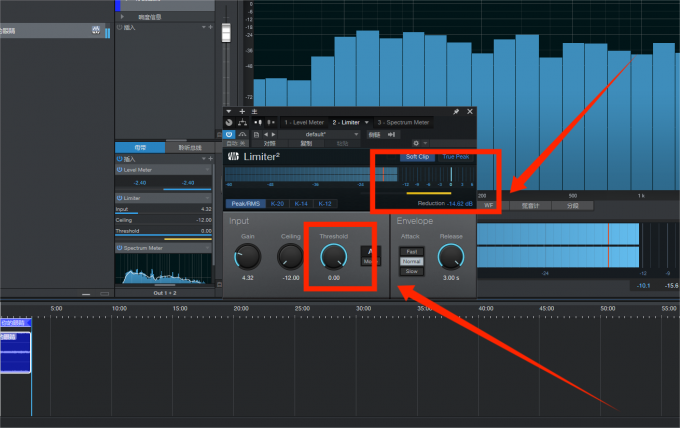Set Attack to Fast
The image size is (680, 428).
pyautogui.click(x=412, y=251)
